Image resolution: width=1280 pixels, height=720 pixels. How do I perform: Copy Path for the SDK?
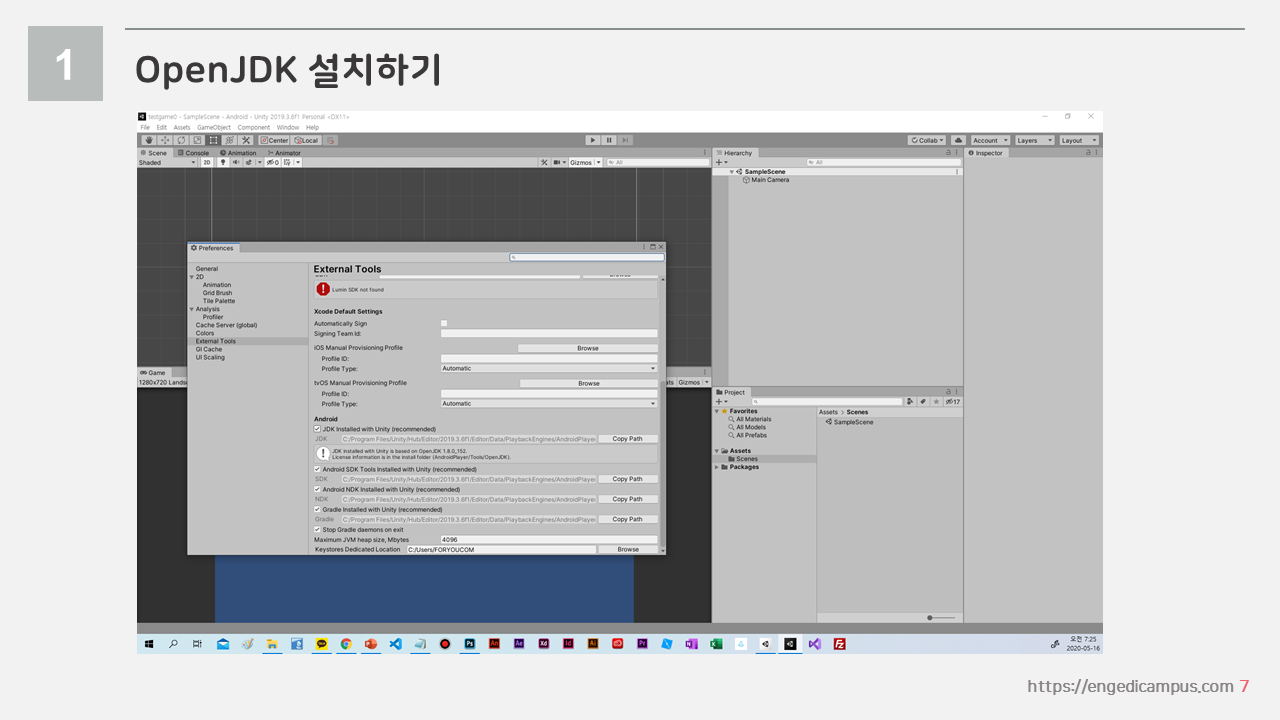pos(628,479)
